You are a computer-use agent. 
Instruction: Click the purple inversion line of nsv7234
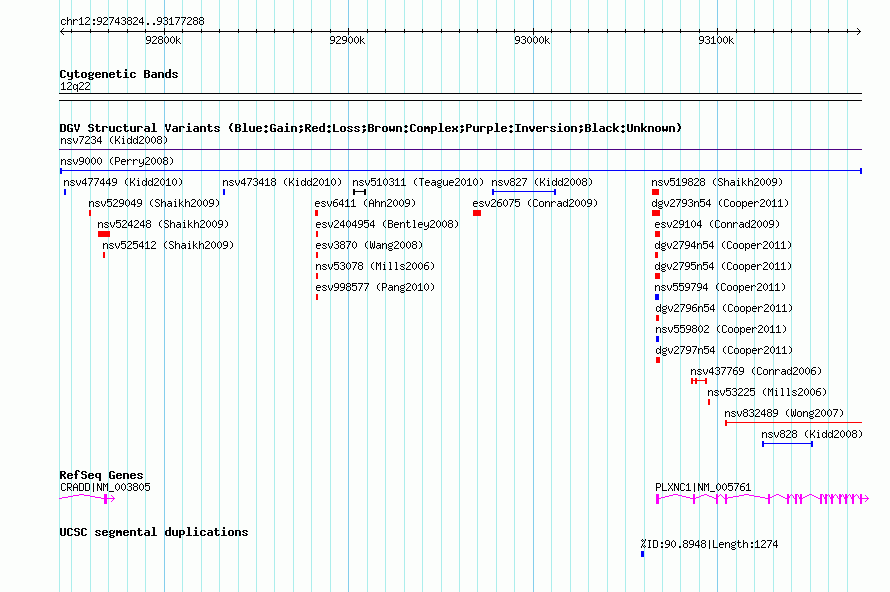pos(461,150)
